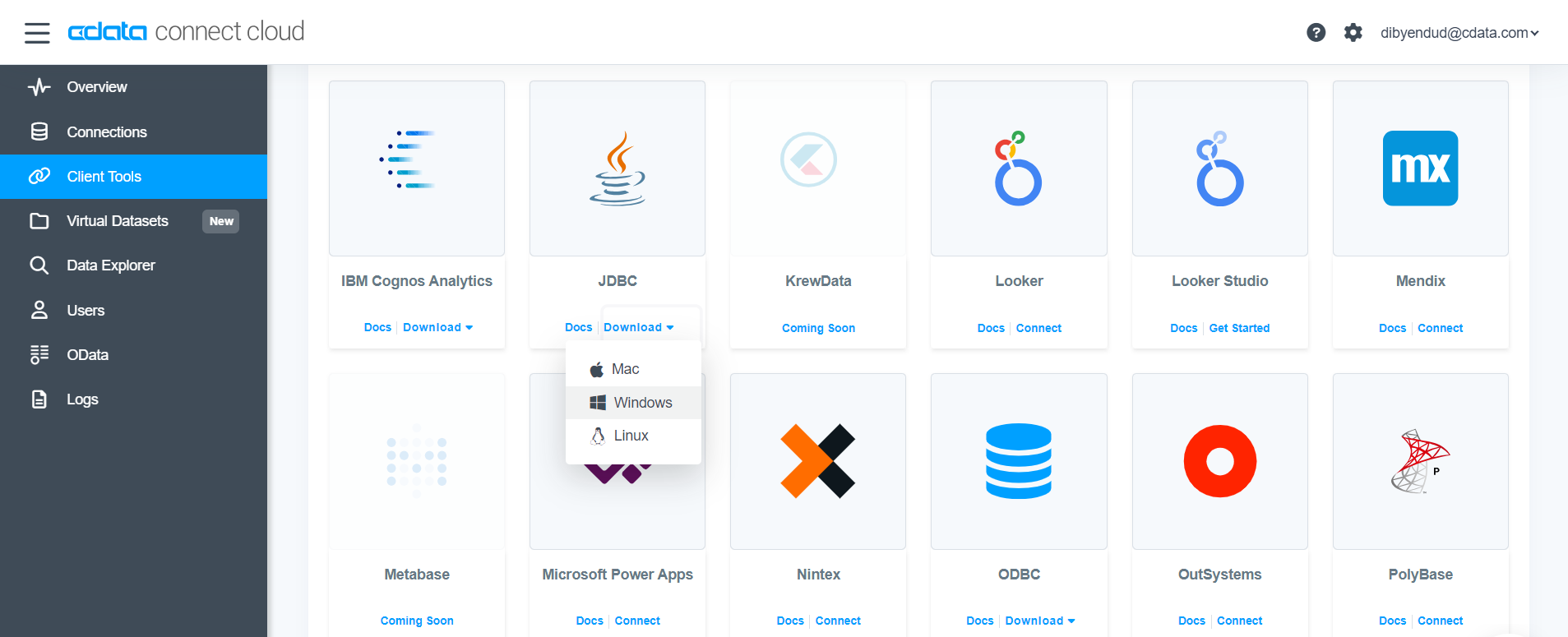1568x637 pixels.
Task: Click the Data Explorer magnifier icon
Action: coord(39,265)
